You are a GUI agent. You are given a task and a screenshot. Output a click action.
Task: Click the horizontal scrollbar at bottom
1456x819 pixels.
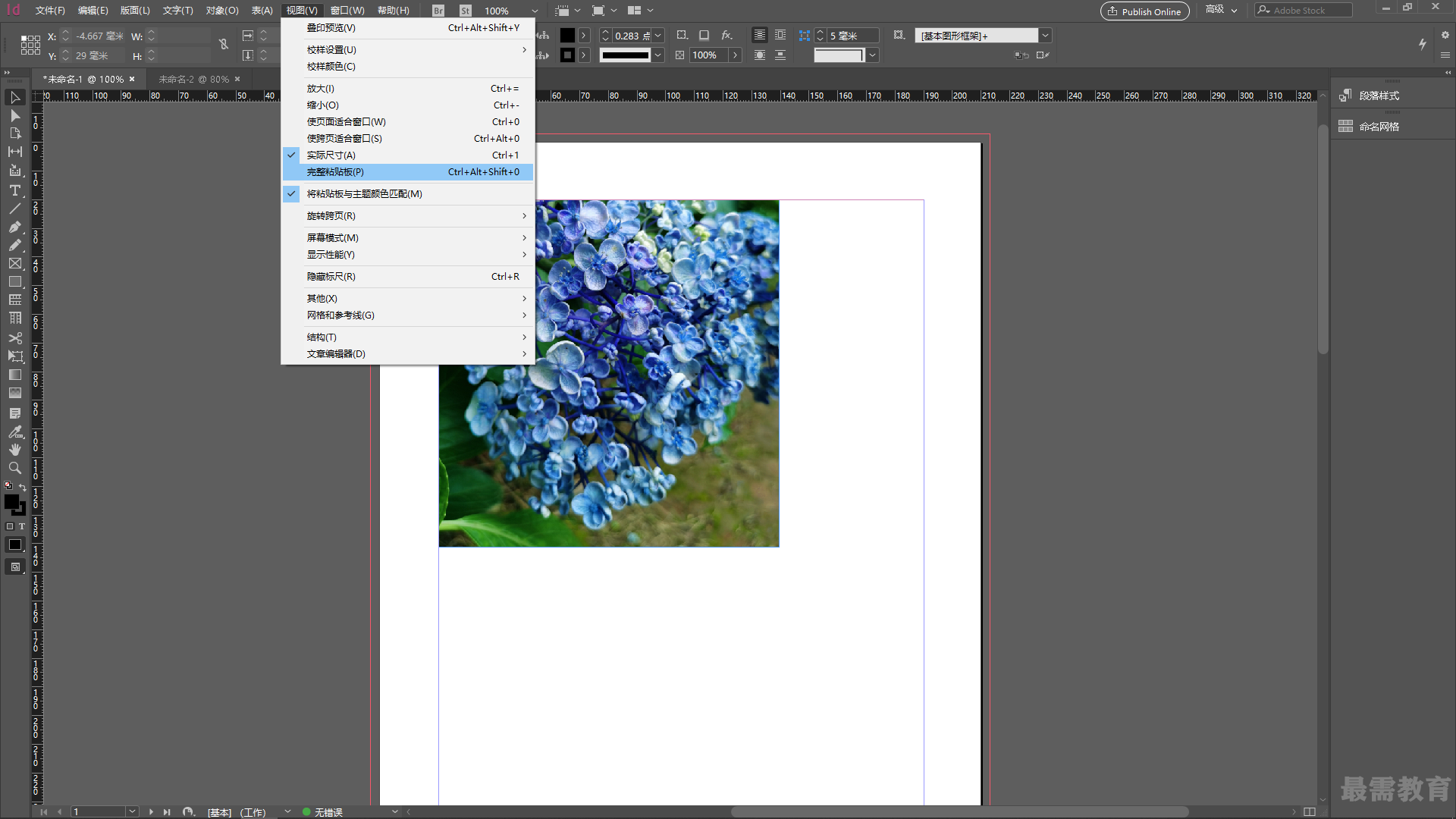pos(959,811)
